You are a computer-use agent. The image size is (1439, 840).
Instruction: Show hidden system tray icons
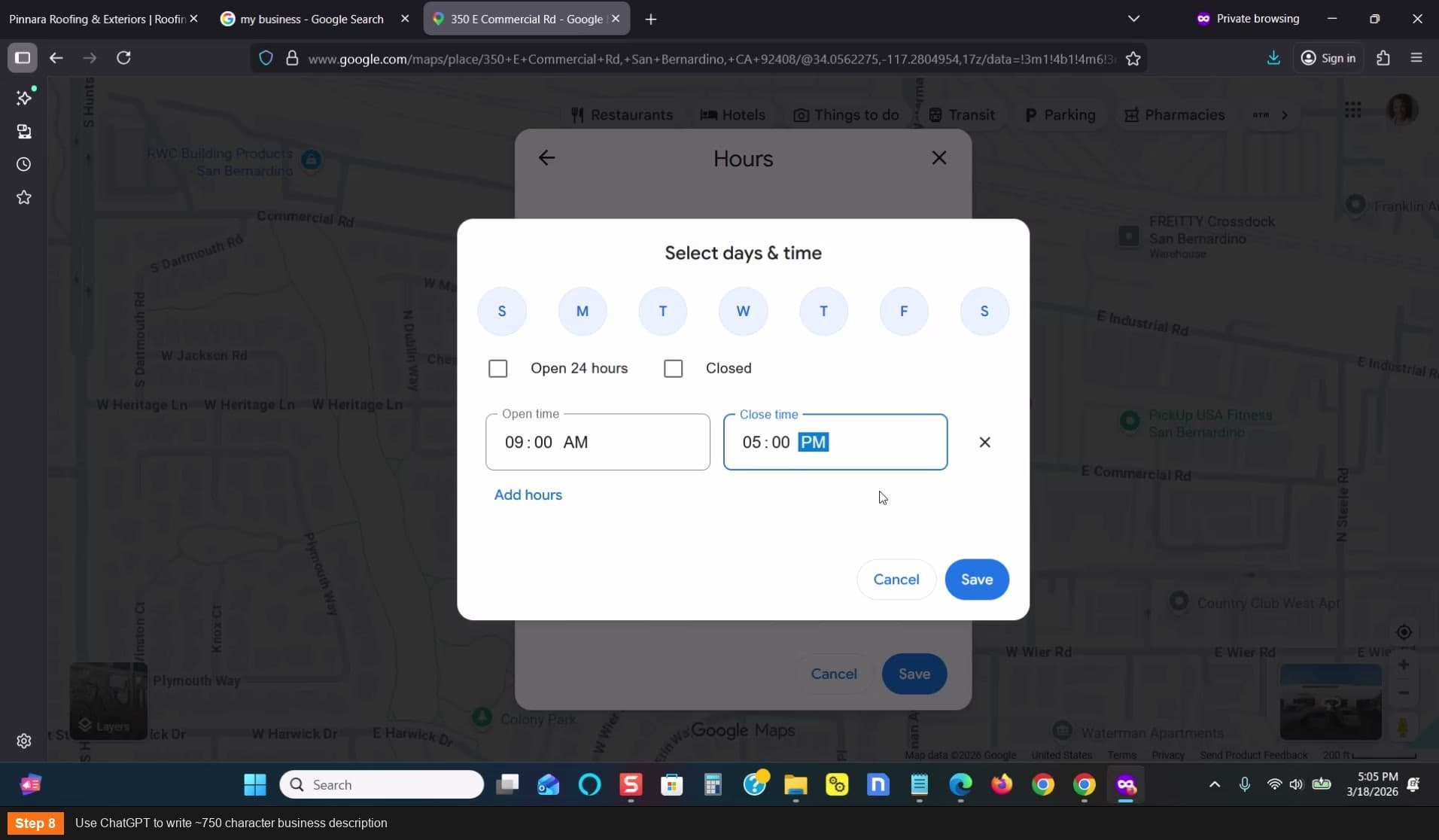(1214, 784)
